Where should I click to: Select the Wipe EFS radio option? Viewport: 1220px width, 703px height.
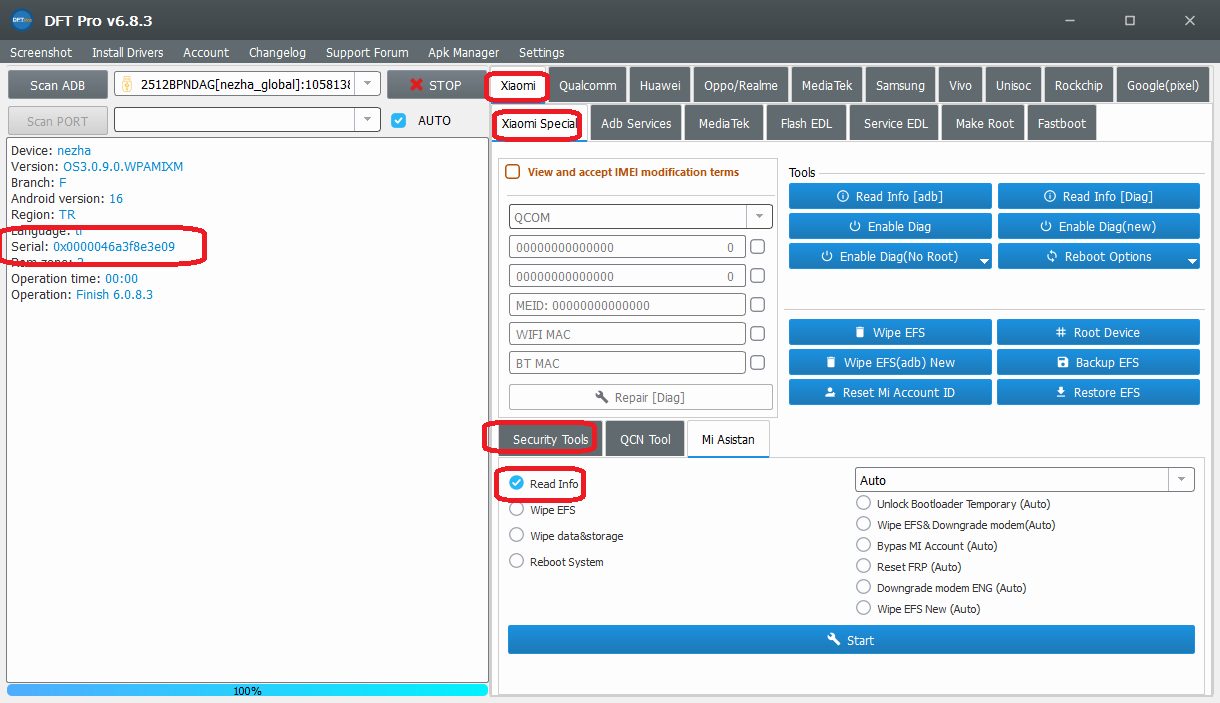(517, 509)
